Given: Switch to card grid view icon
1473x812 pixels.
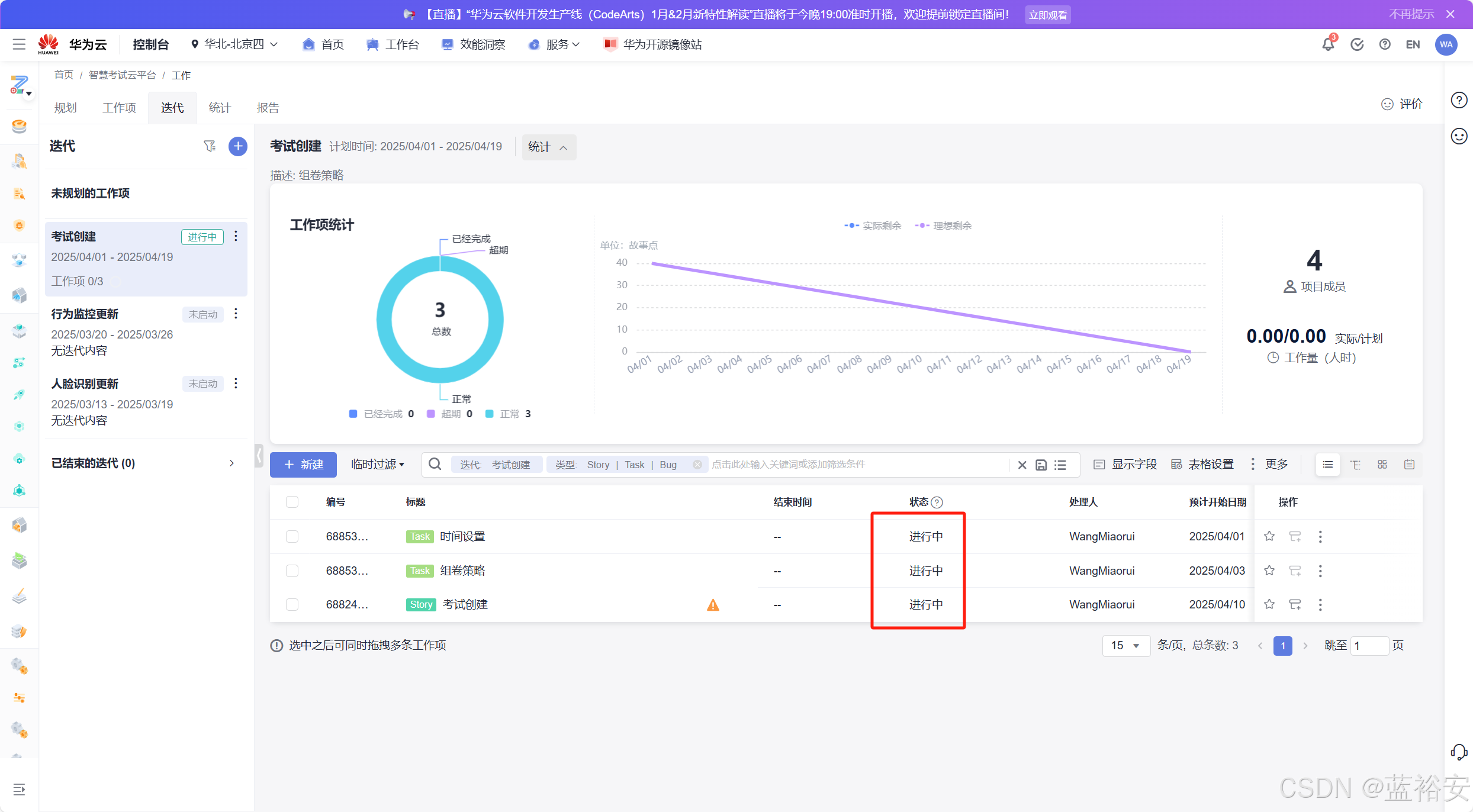Looking at the screenshot, I should pos(1382,465).
